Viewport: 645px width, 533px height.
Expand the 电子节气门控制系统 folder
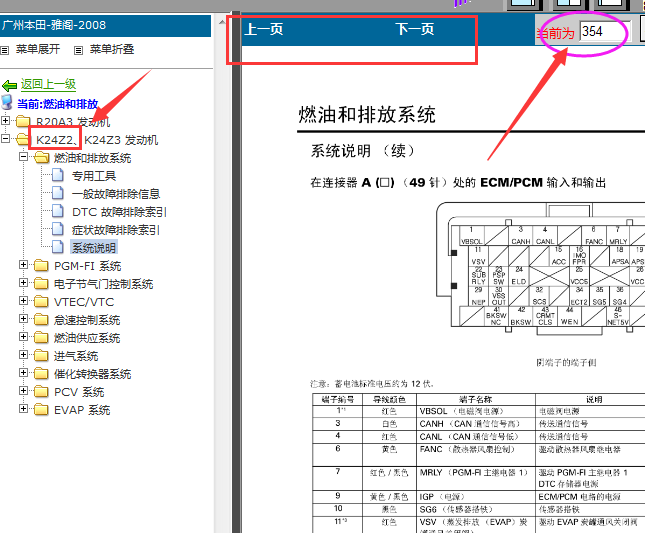(x=23, y=283)
